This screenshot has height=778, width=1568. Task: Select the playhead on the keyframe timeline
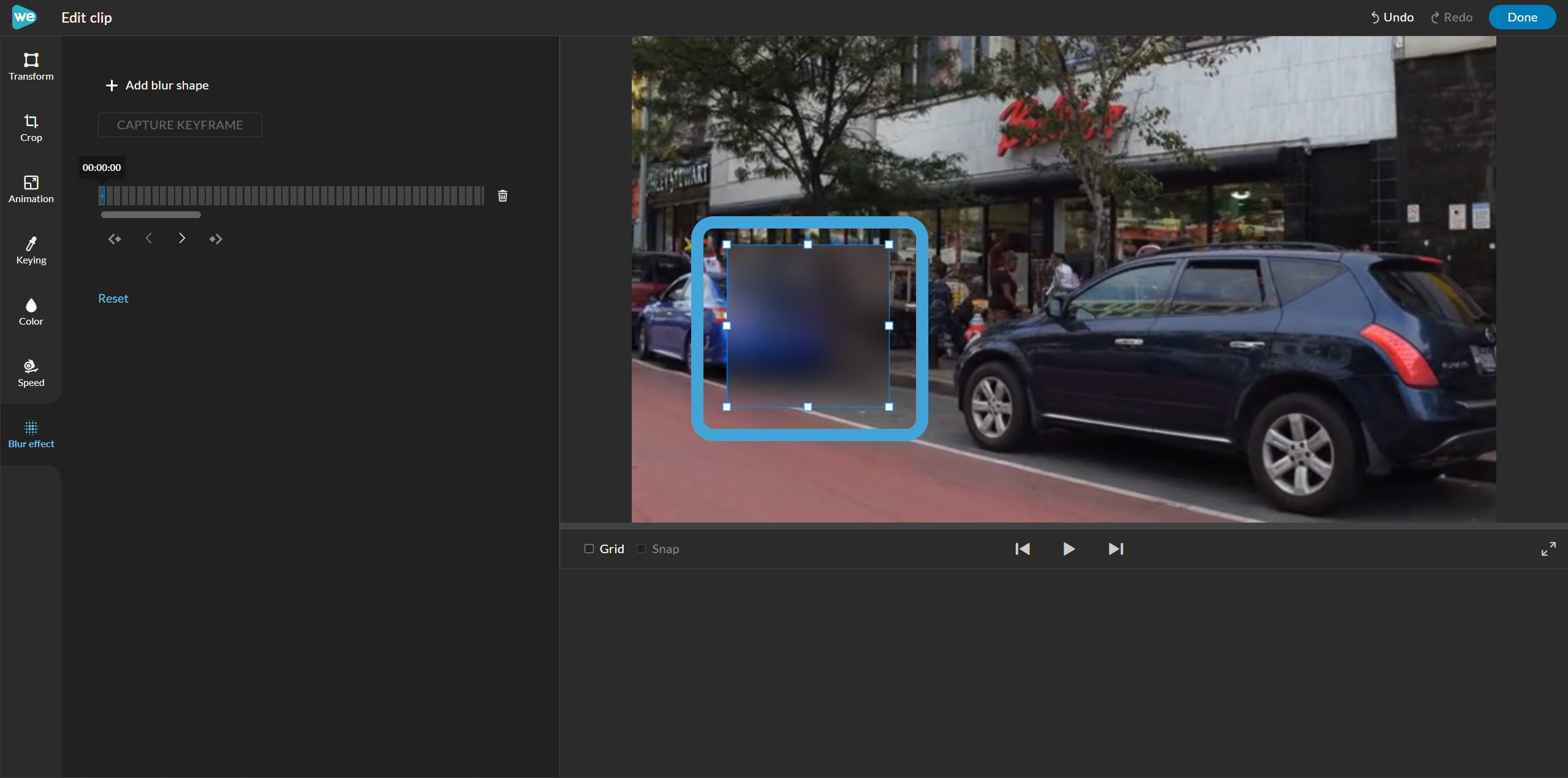click(x=102, y=195)
